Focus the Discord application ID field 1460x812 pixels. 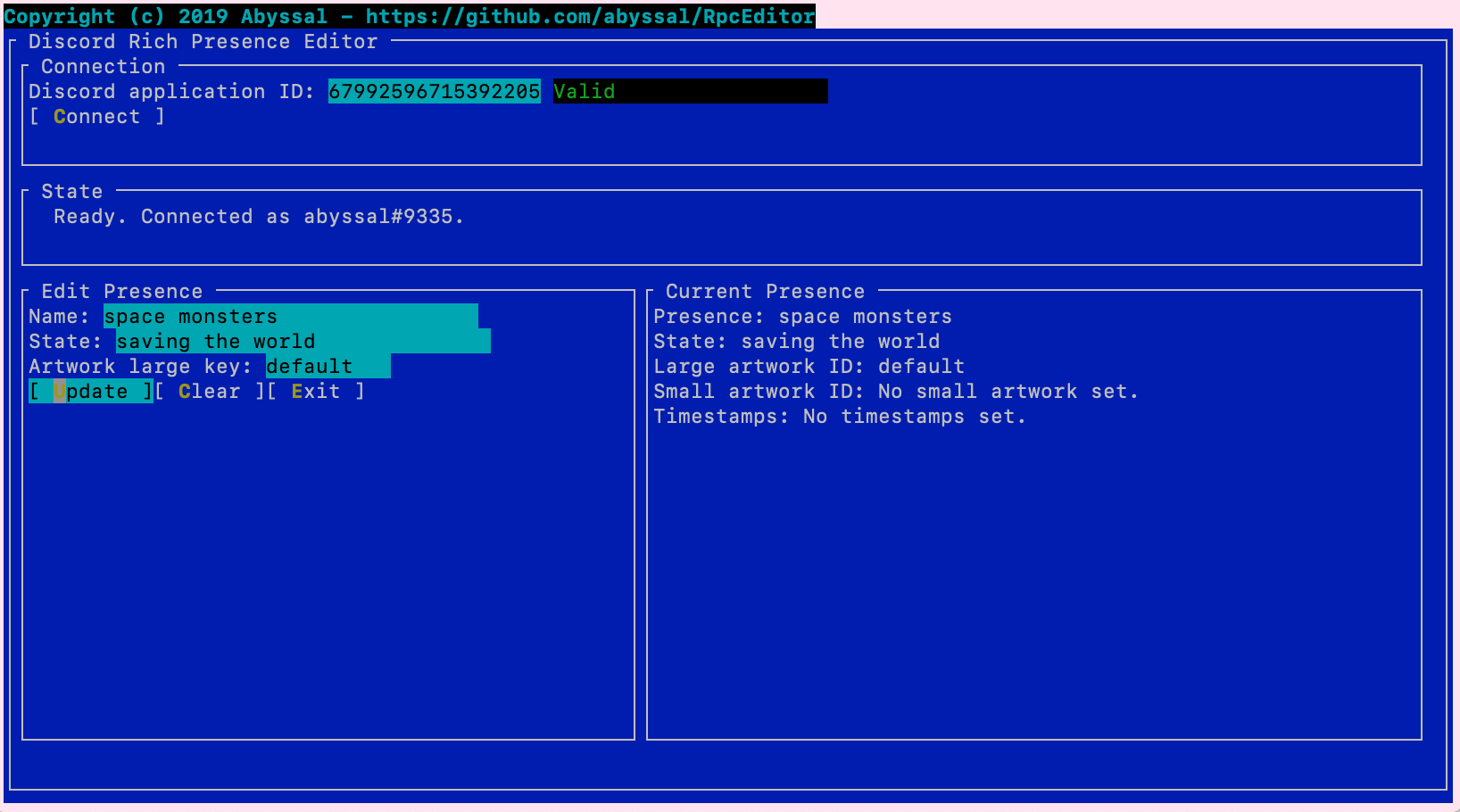pos(435,92)
